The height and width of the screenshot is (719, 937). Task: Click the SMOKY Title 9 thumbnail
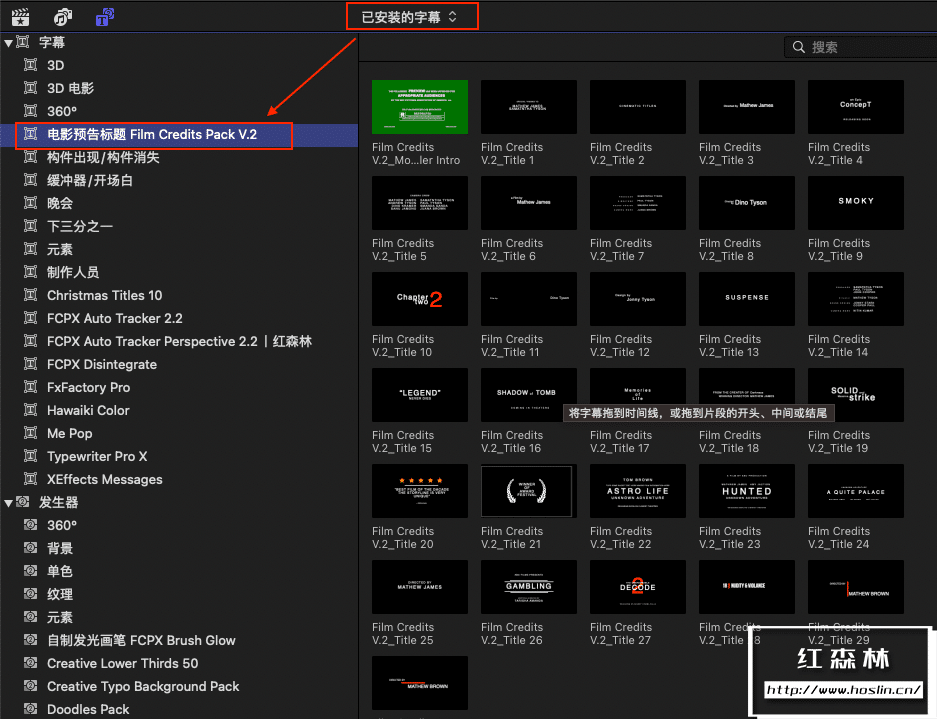point(856,203)
